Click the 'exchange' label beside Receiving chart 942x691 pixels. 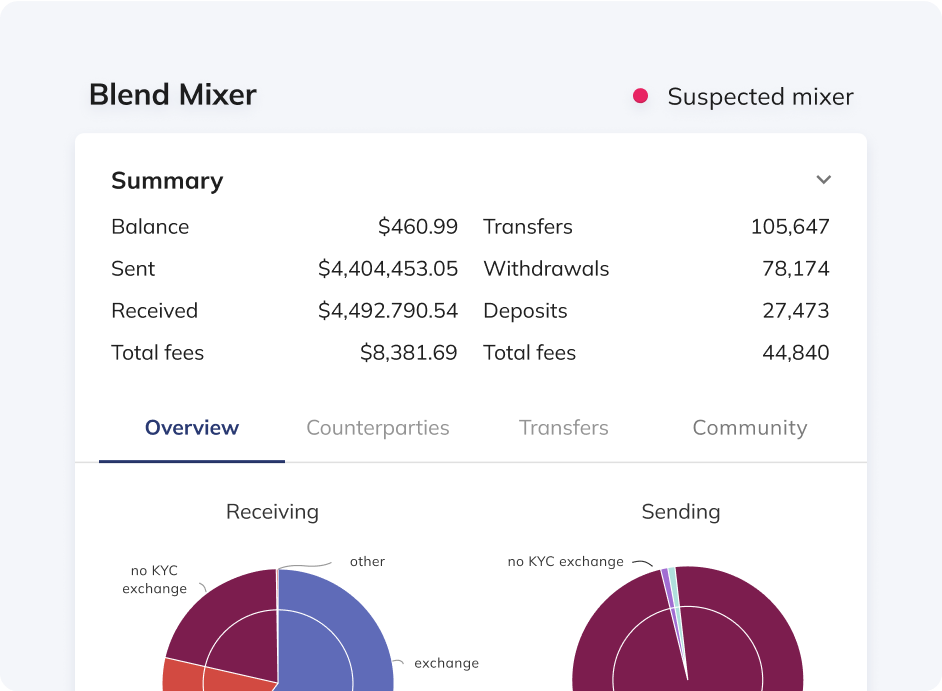(446, 663)
